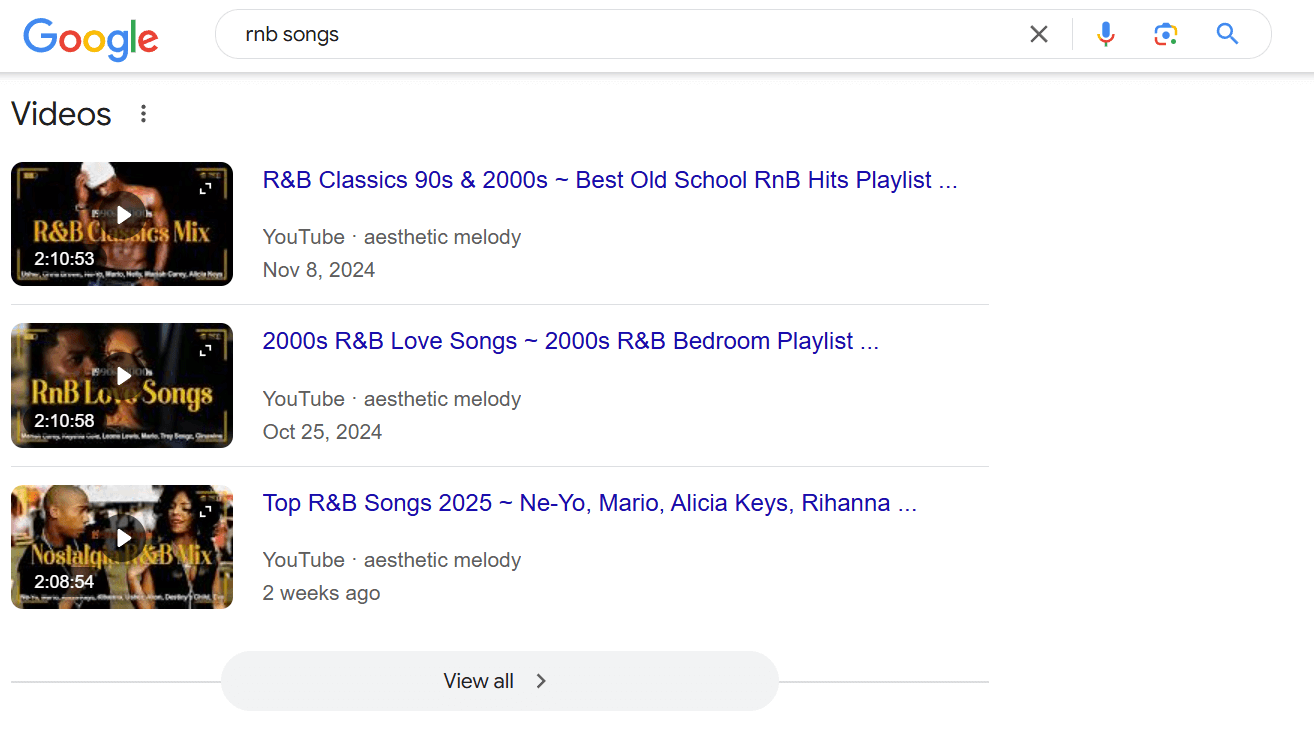Click the chevron arrow next to View all

541,681
